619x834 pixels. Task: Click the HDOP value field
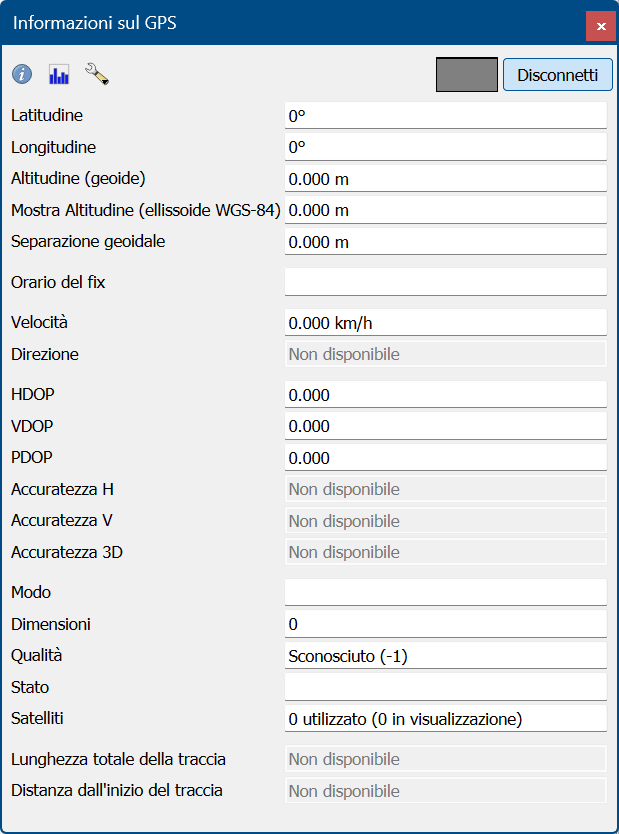(446, 395)
